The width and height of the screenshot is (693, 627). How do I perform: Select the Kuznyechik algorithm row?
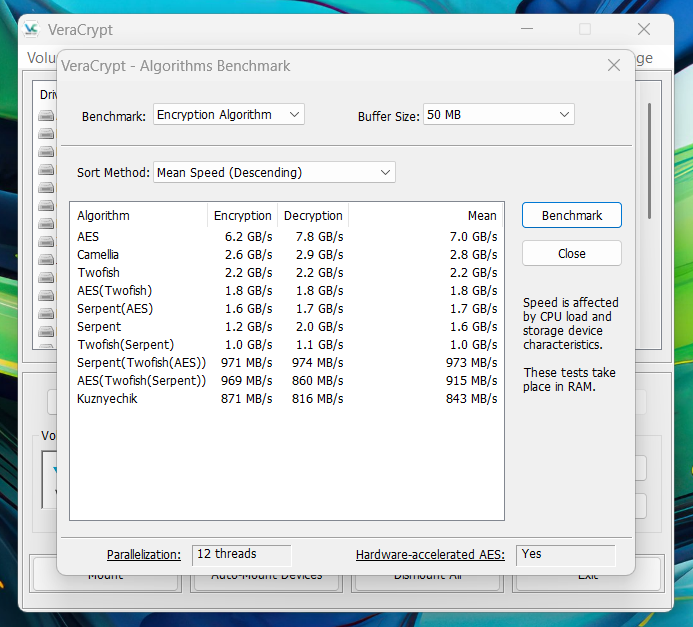(x=287, y=399)
